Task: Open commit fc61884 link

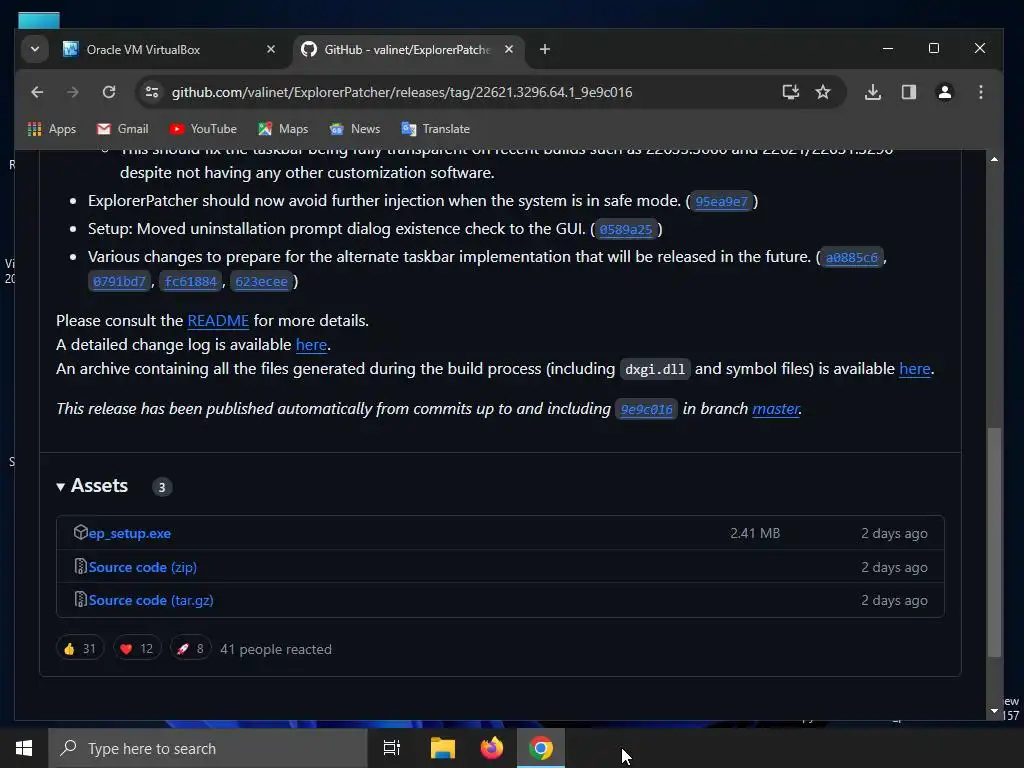Action: (x=191, y=281)
